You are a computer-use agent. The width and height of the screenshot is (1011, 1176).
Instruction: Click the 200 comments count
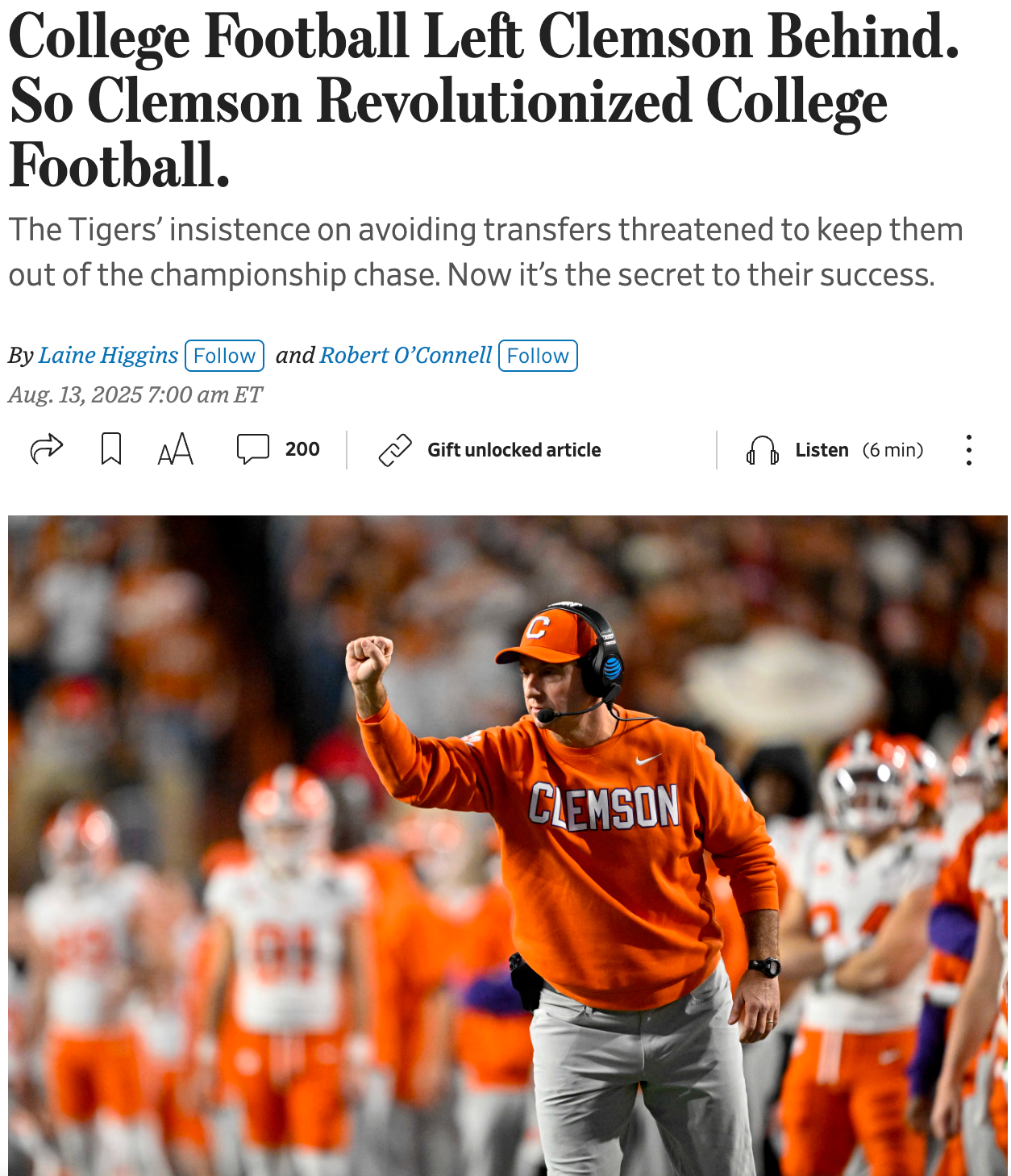tap(302, 449)
